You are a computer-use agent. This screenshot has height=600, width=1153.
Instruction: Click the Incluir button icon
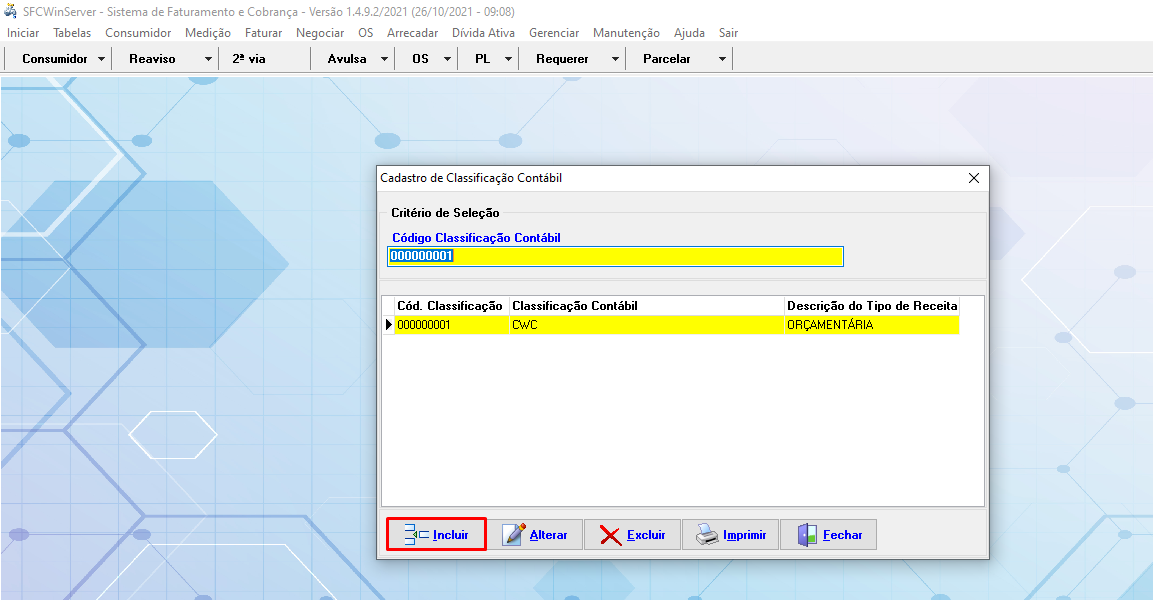click(416, 535)
